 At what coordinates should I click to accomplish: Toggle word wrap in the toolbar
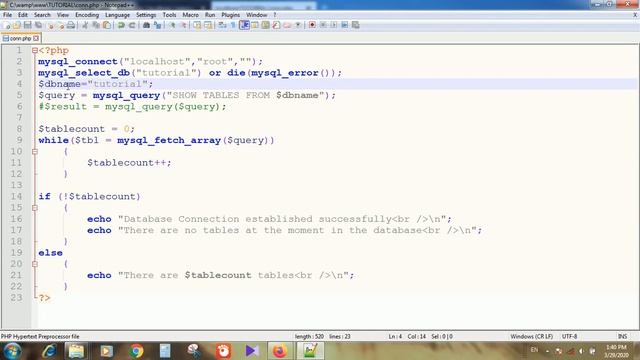222,25
